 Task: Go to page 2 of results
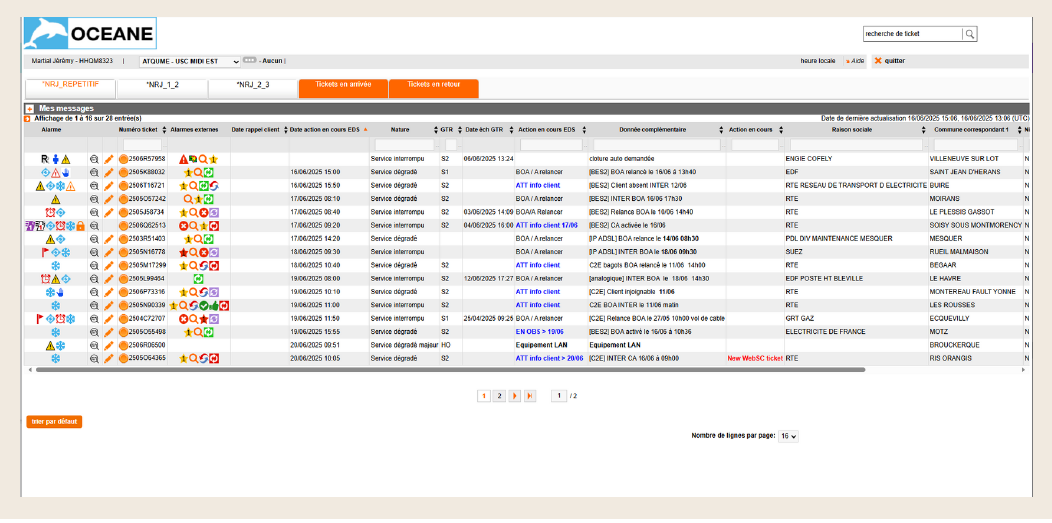point(501,396)
